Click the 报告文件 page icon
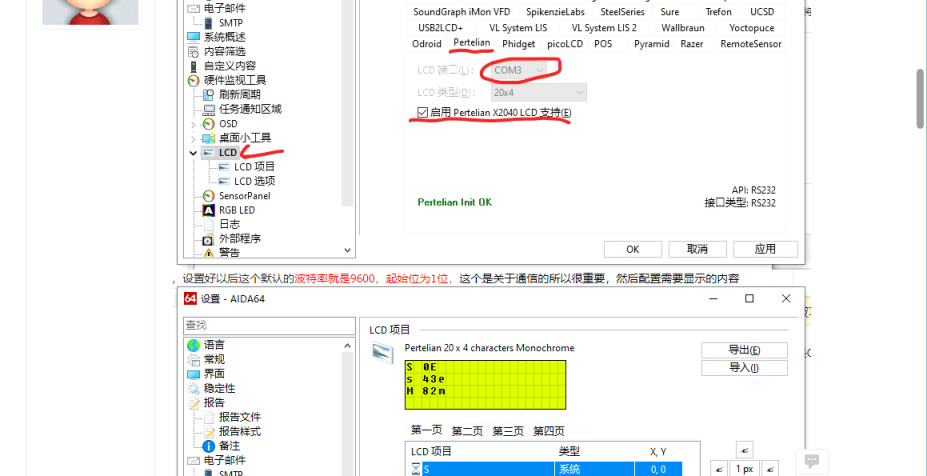 click(x=208, y=417)
